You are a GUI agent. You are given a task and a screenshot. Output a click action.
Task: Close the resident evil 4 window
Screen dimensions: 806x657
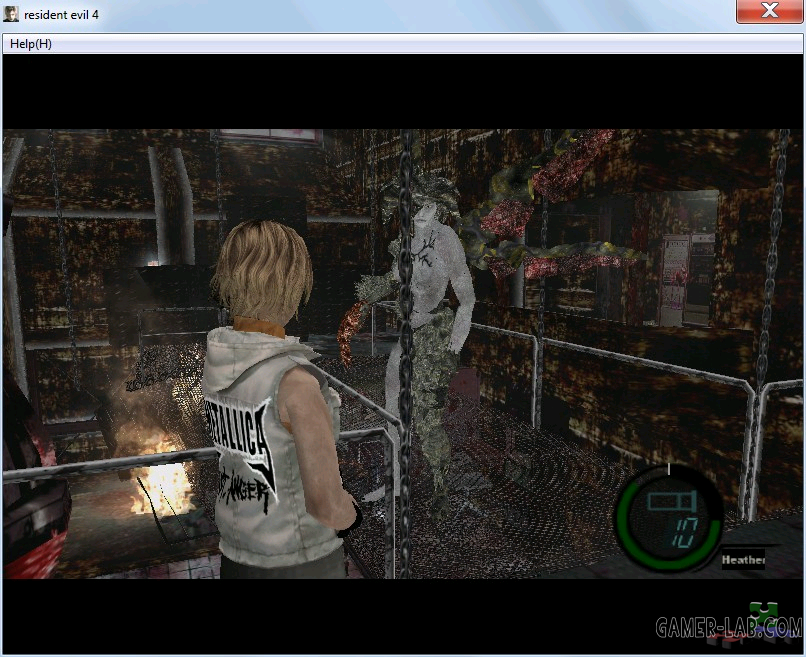tap(769, 11)
